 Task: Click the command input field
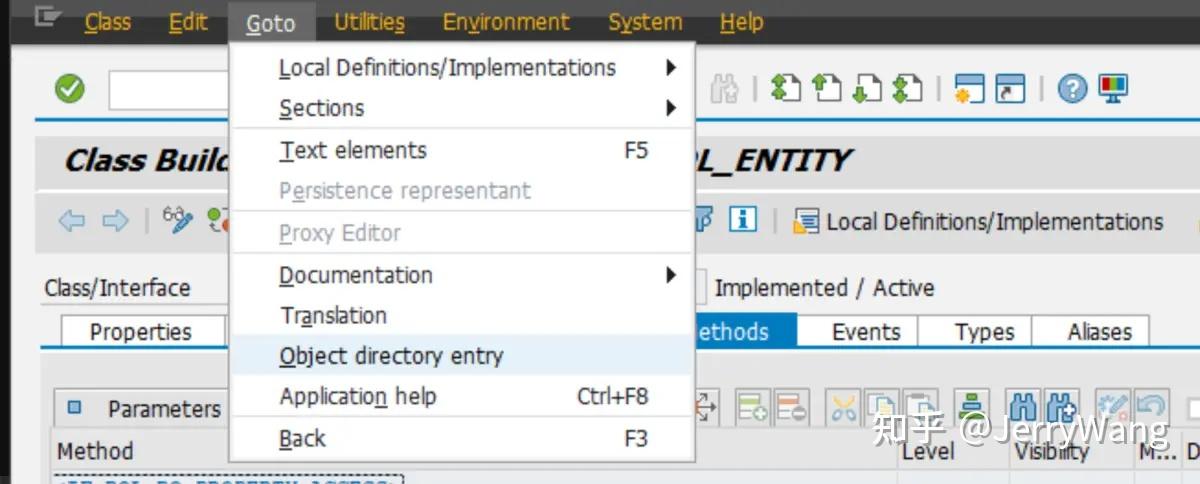(x=170, y=90)
